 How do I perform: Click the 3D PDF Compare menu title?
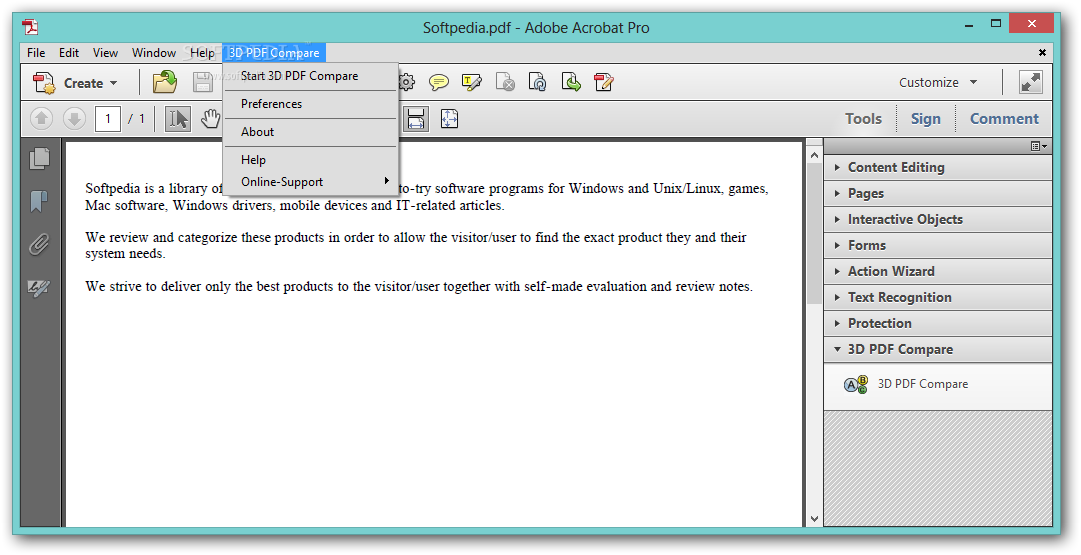point(274,52)
